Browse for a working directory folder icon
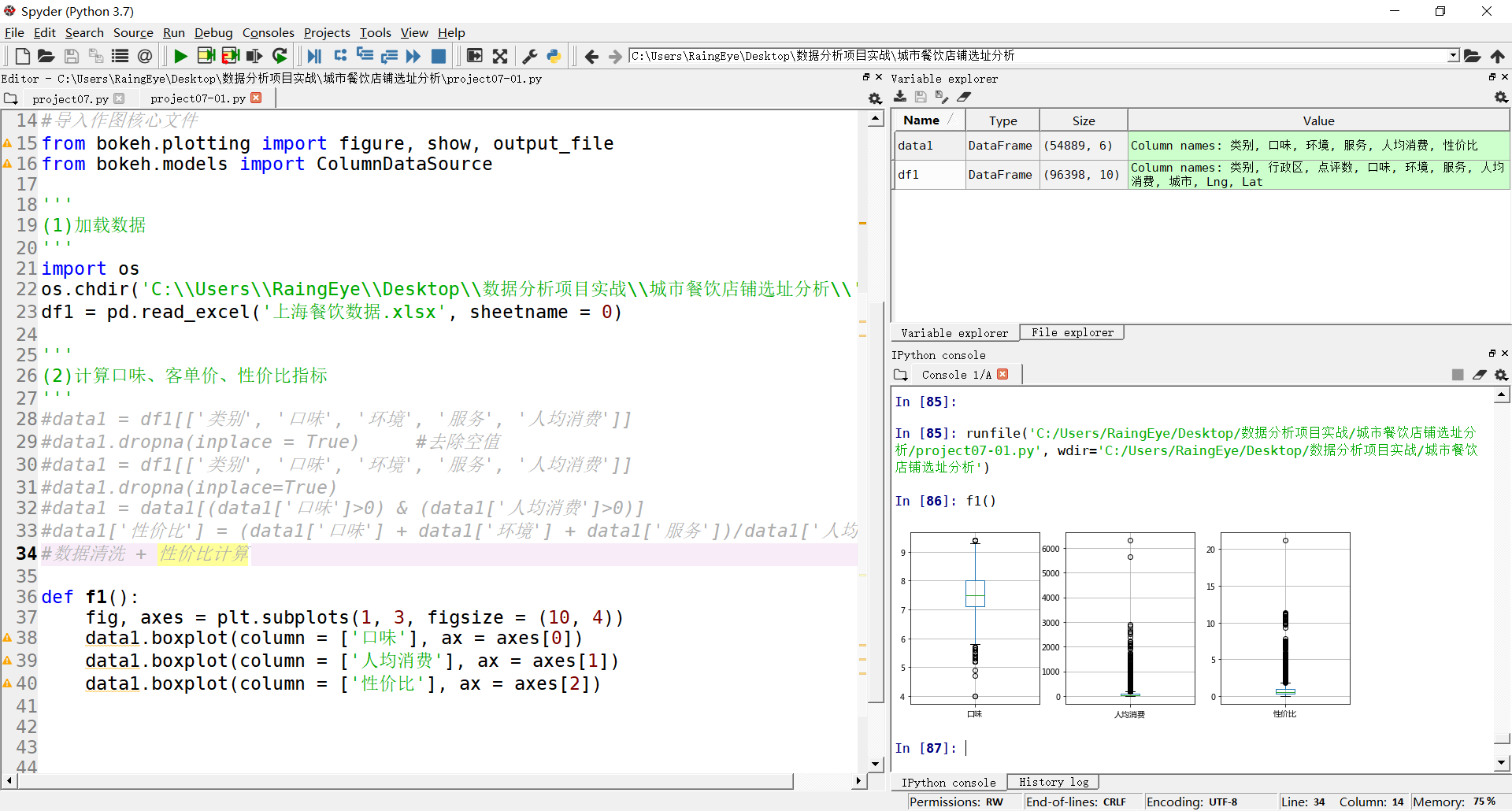Screen dimensions: 1512x811 pyautogui.click(x=1472, y=56)
